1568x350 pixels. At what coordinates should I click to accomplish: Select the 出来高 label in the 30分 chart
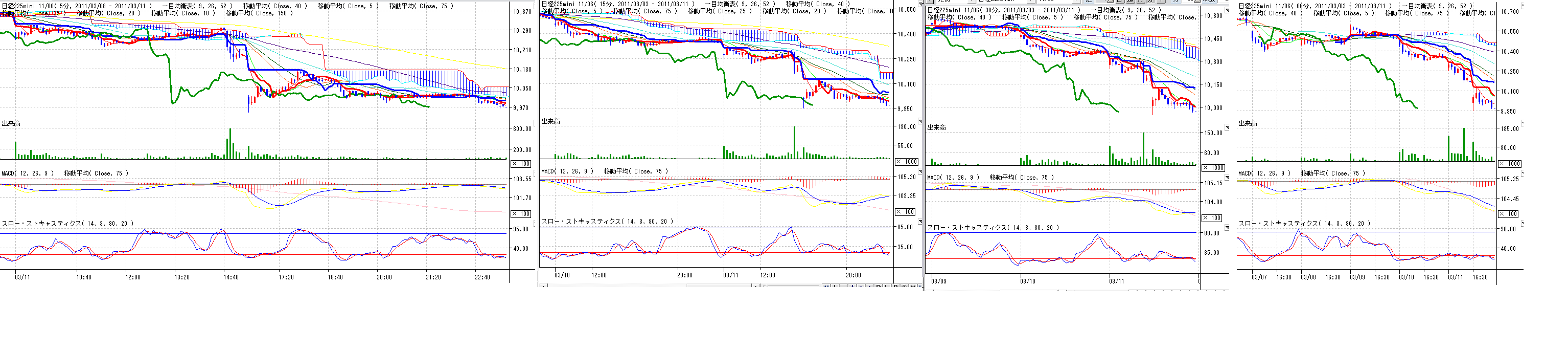[x=936, y=127]
